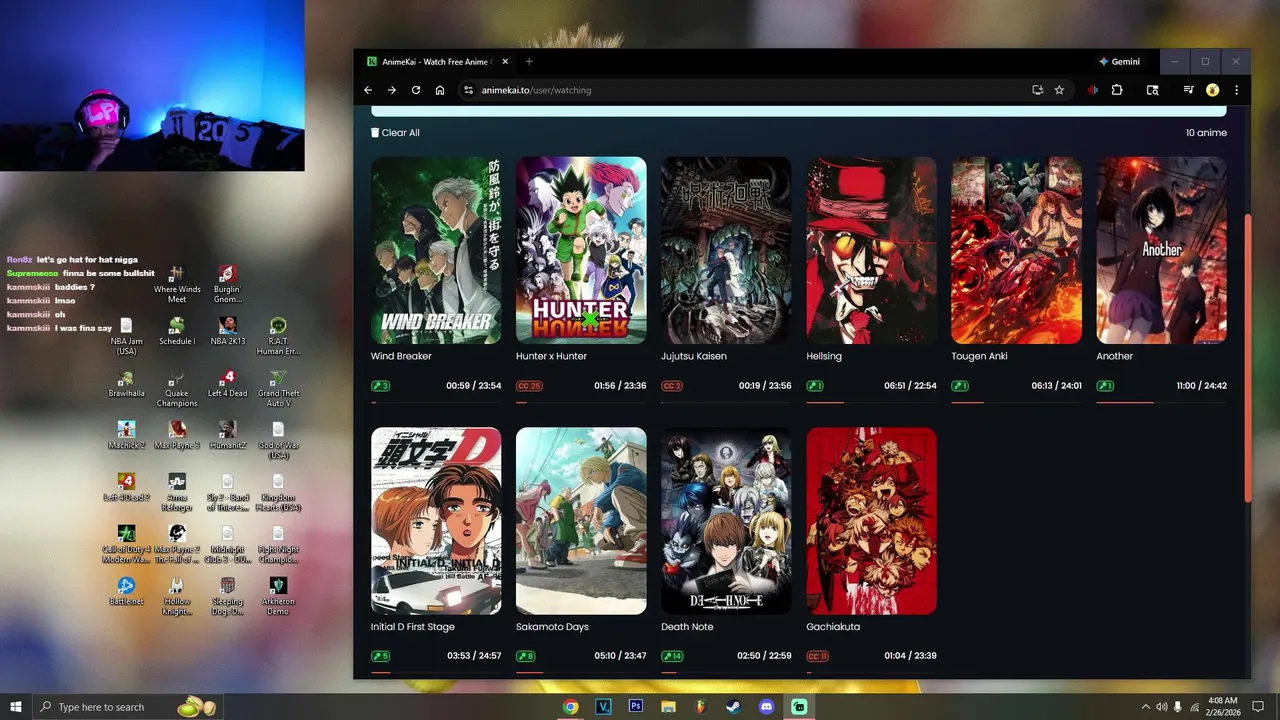Bookmark this page with the star icon
Screen dimensions: 1280x720
point(1059,90)
